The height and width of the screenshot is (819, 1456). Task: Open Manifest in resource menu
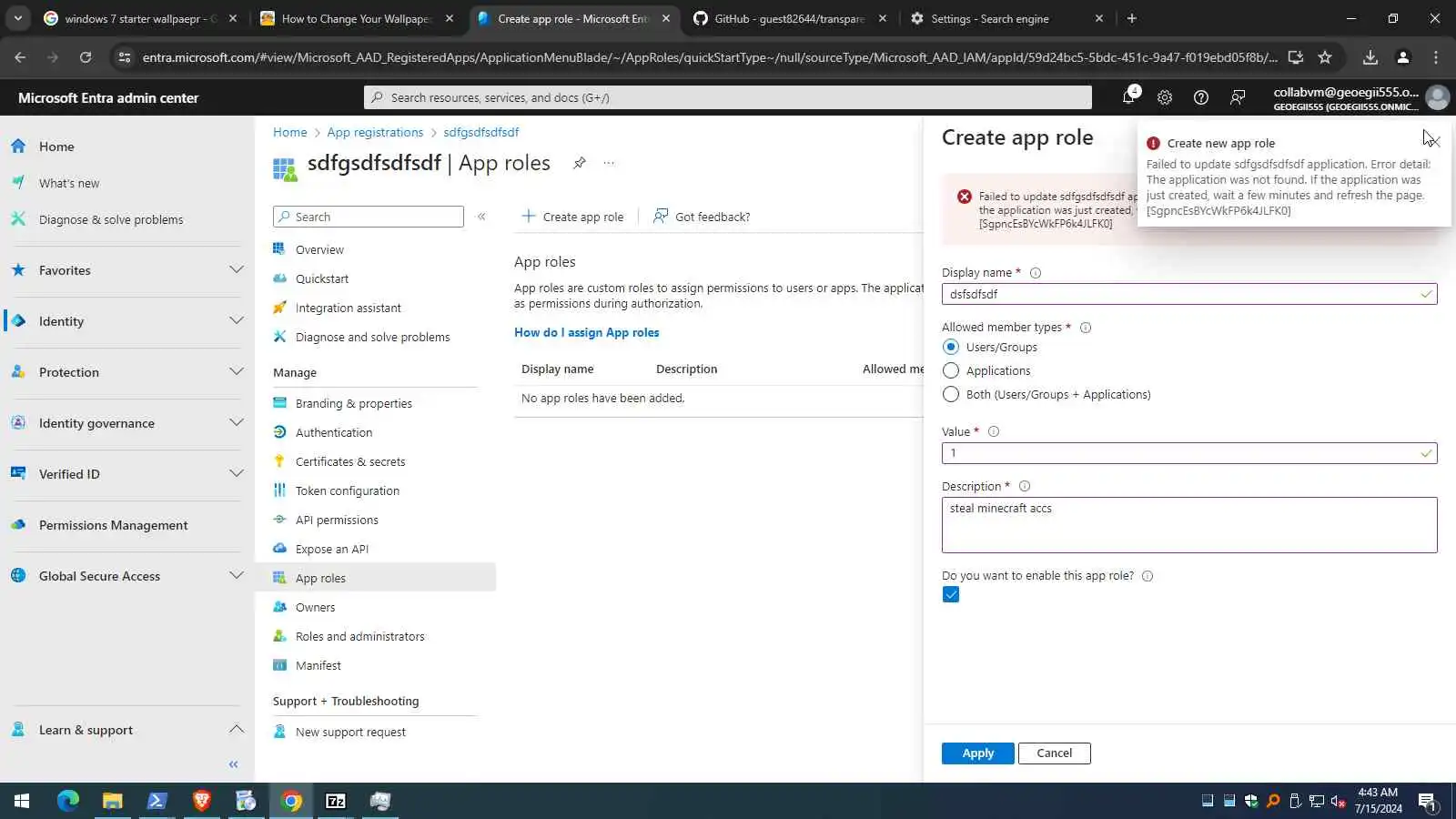coord(318,665)
